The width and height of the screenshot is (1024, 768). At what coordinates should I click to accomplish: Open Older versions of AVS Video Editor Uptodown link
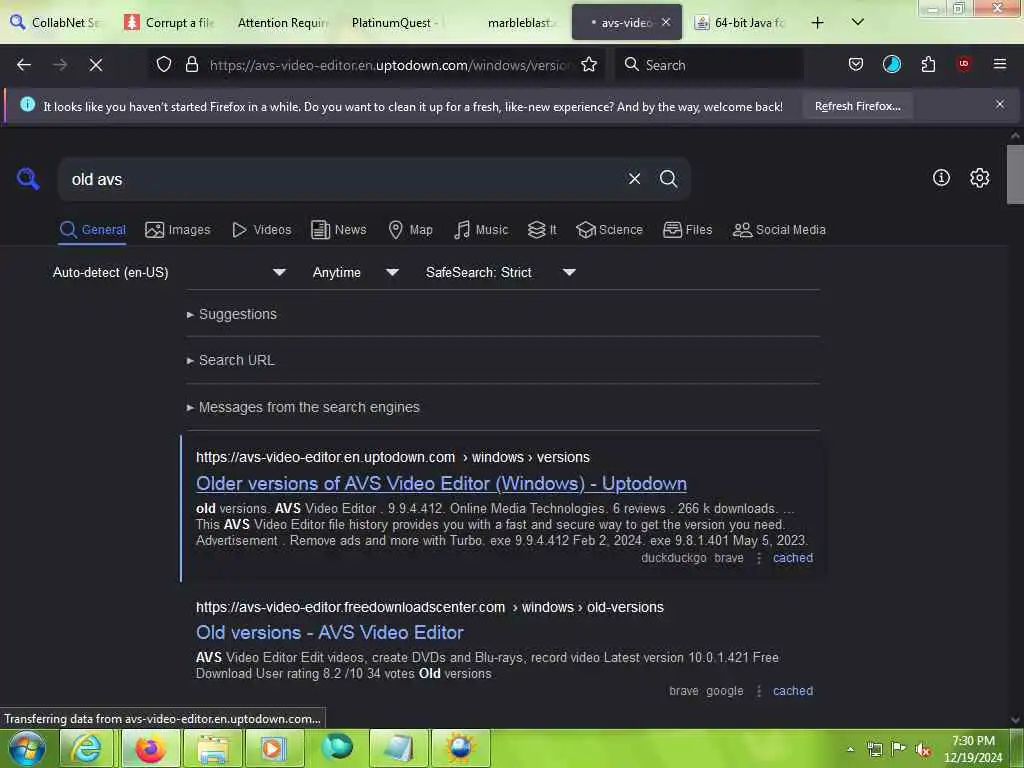point(441,483)
